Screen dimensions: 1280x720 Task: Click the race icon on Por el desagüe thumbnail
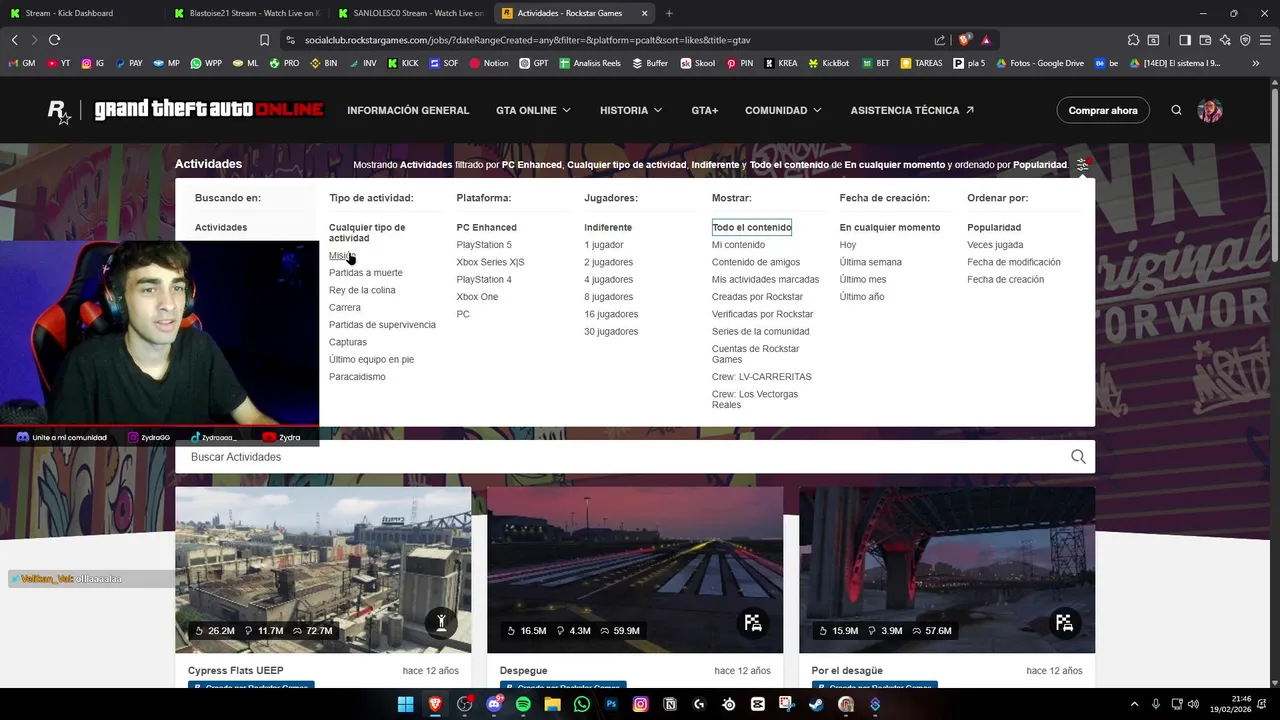(x=1065, y=623)
